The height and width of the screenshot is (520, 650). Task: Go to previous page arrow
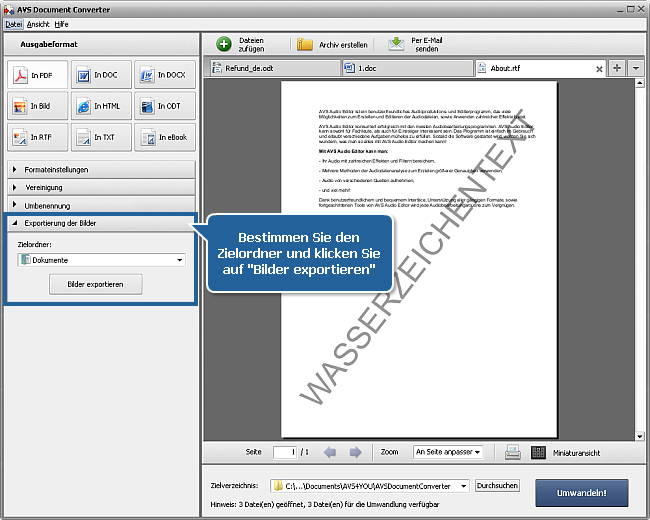pyautogui.click(x=330, y=452)
